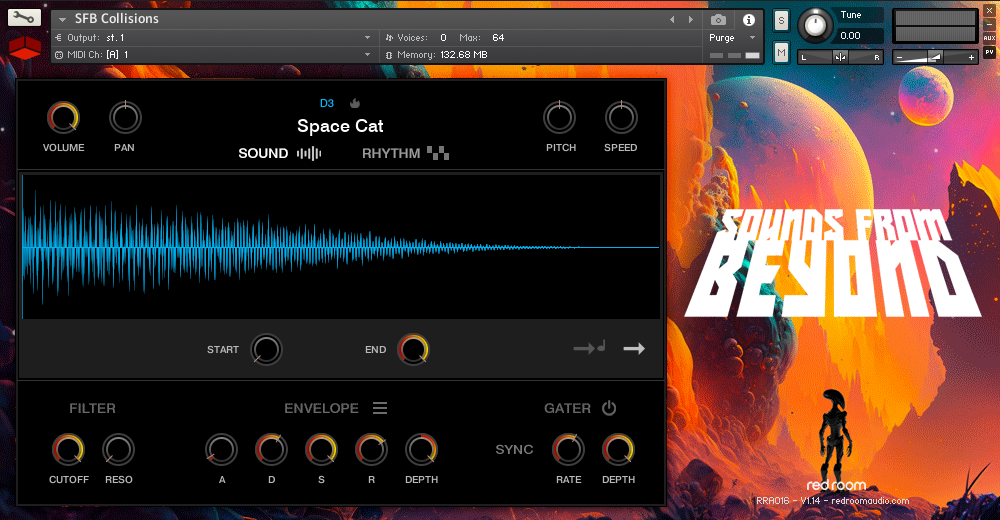Screen dimensions: 1000x520
Task: Open the MIDI Ch dropdown arrow
Action: [x=367, y=55]
